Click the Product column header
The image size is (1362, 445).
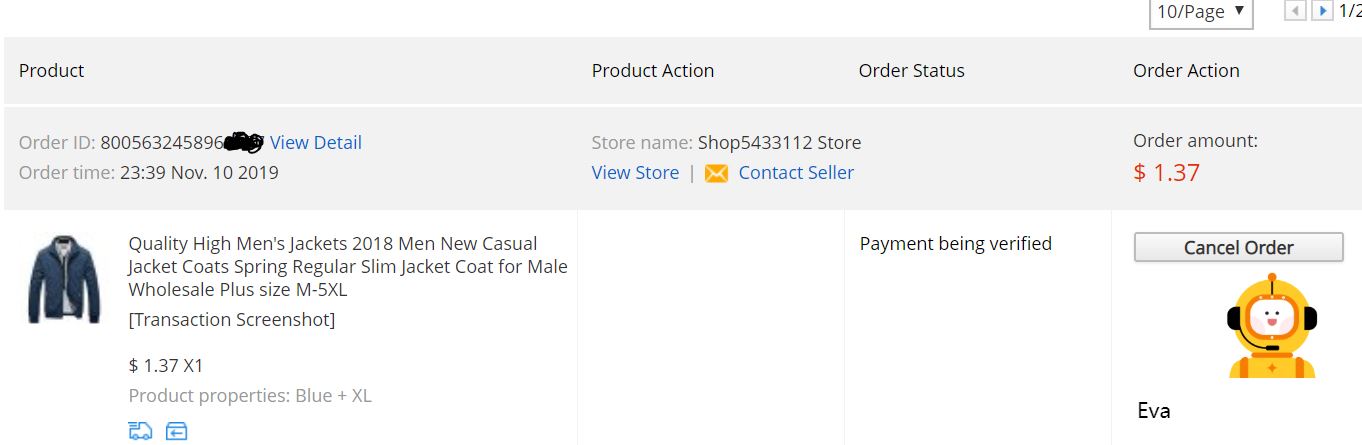[51, 70]
